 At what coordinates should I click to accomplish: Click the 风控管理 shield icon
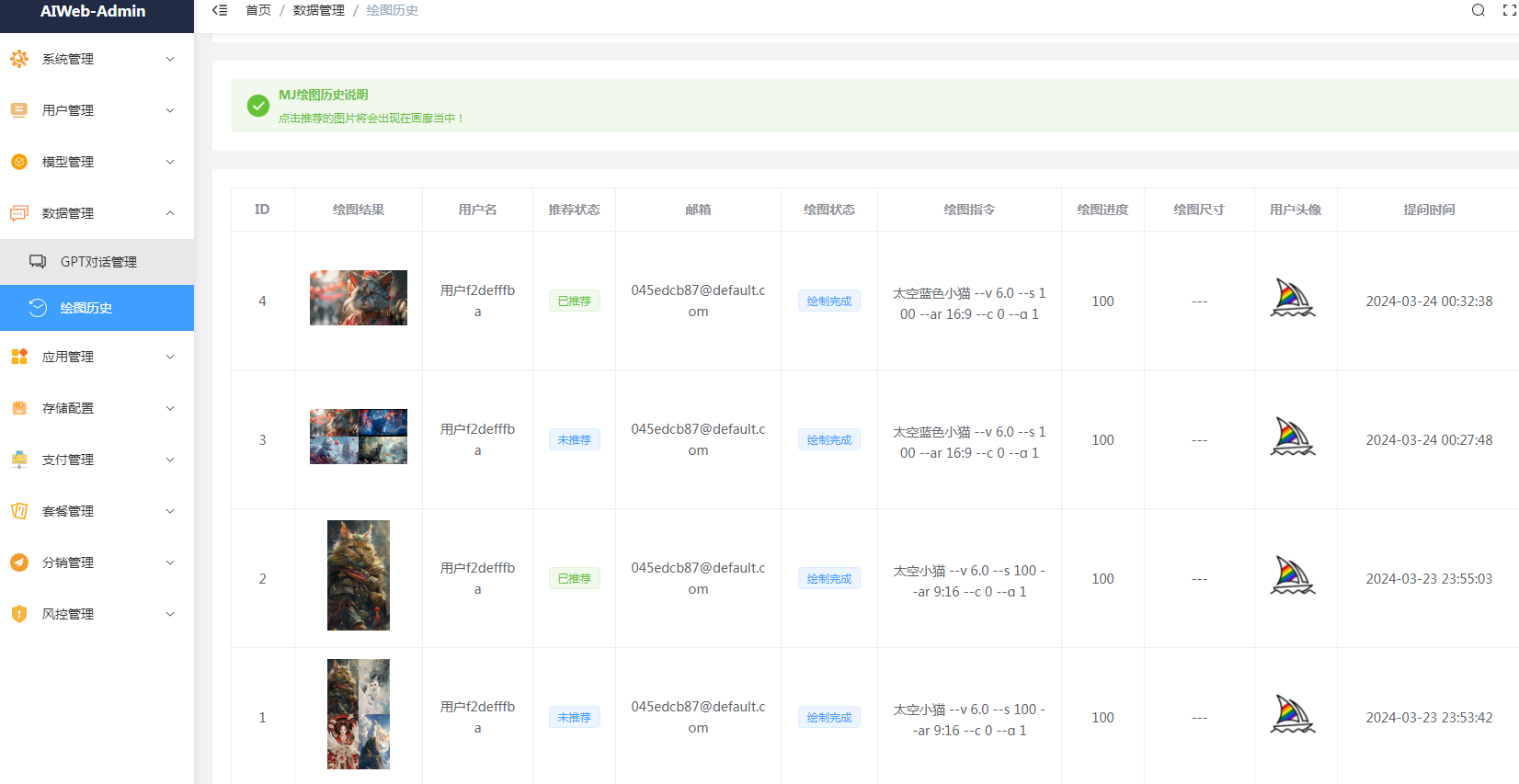coord(19,614)
